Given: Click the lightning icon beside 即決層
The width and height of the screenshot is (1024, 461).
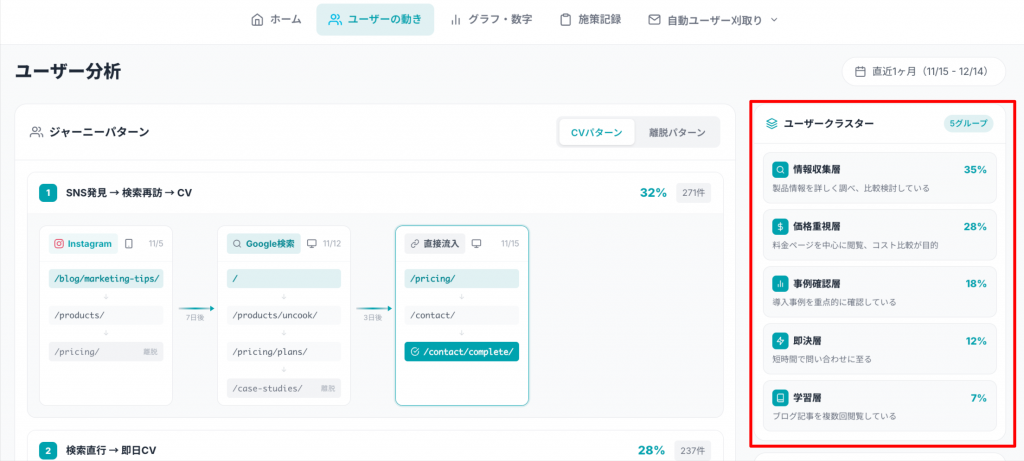Looking at the screenshot, I should 780,341.
